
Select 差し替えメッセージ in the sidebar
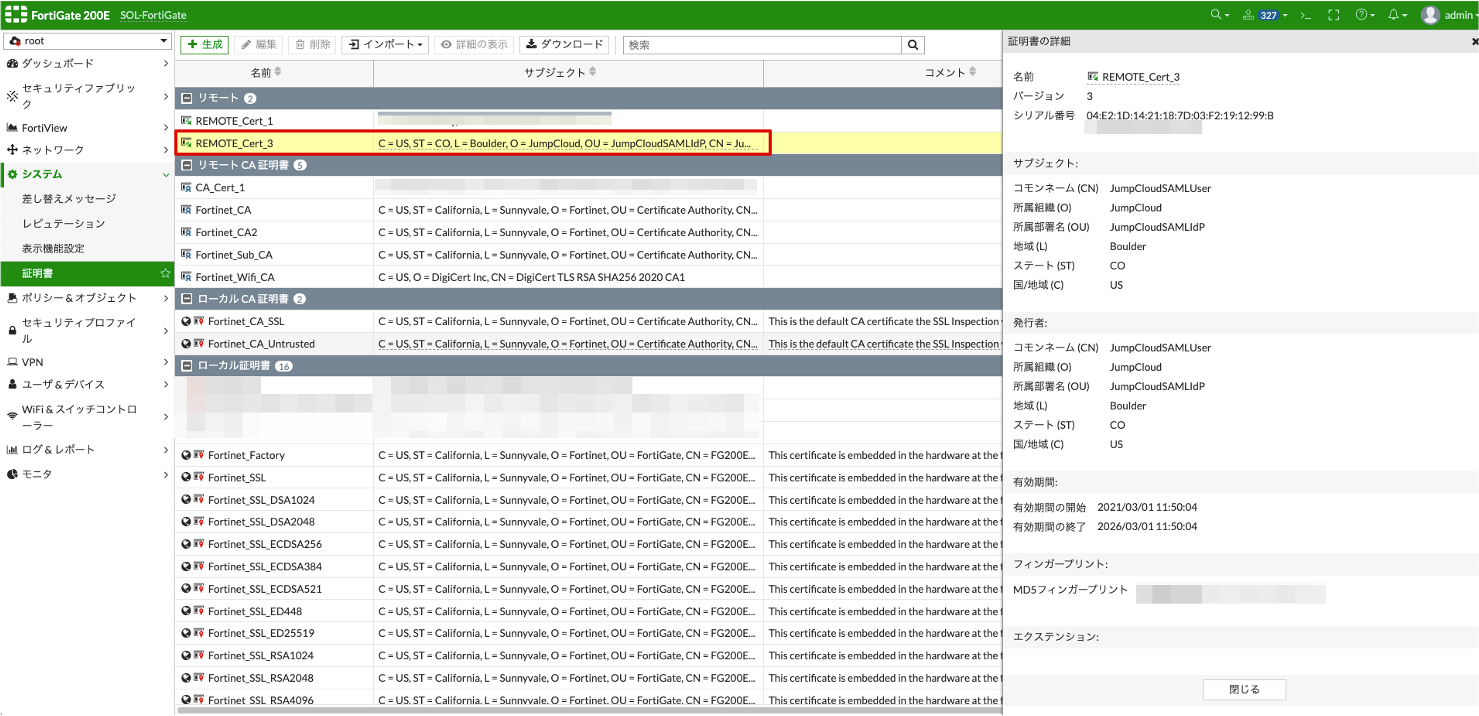[69, 199]
